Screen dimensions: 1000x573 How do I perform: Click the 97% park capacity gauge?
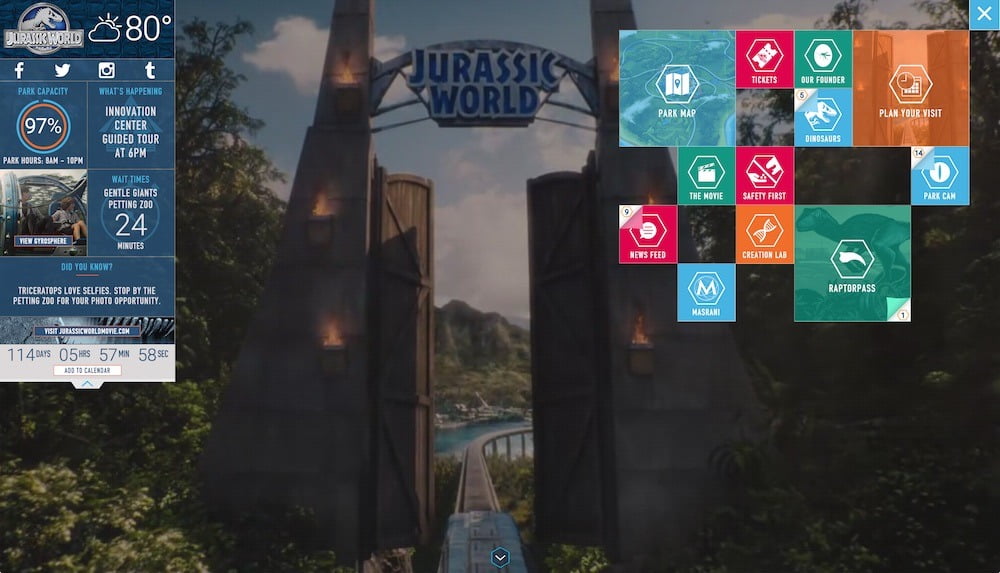tap(43, 126)
